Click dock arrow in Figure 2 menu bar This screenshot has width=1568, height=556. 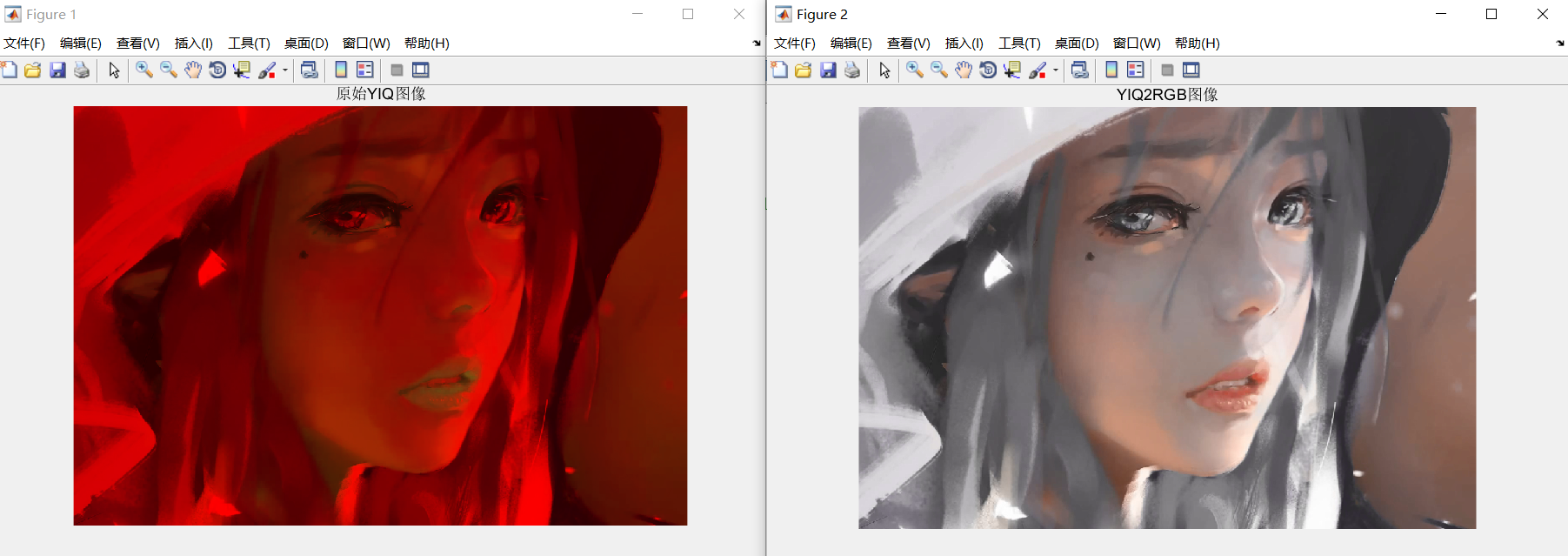coord(1560,44)
